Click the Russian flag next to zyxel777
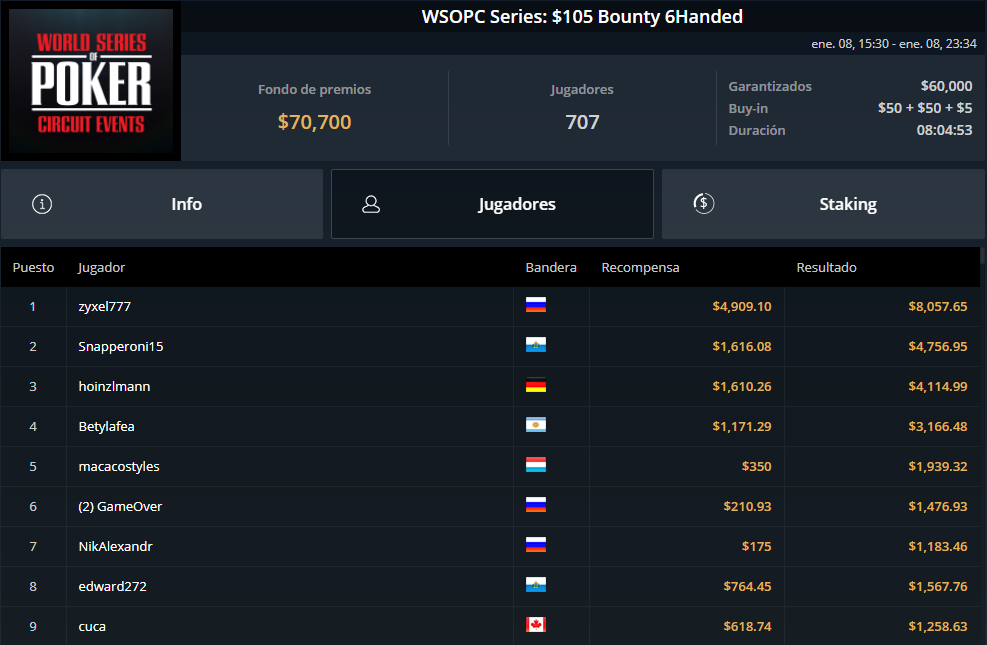The width and height of the screenshot is (987, 645). [536, 305]
